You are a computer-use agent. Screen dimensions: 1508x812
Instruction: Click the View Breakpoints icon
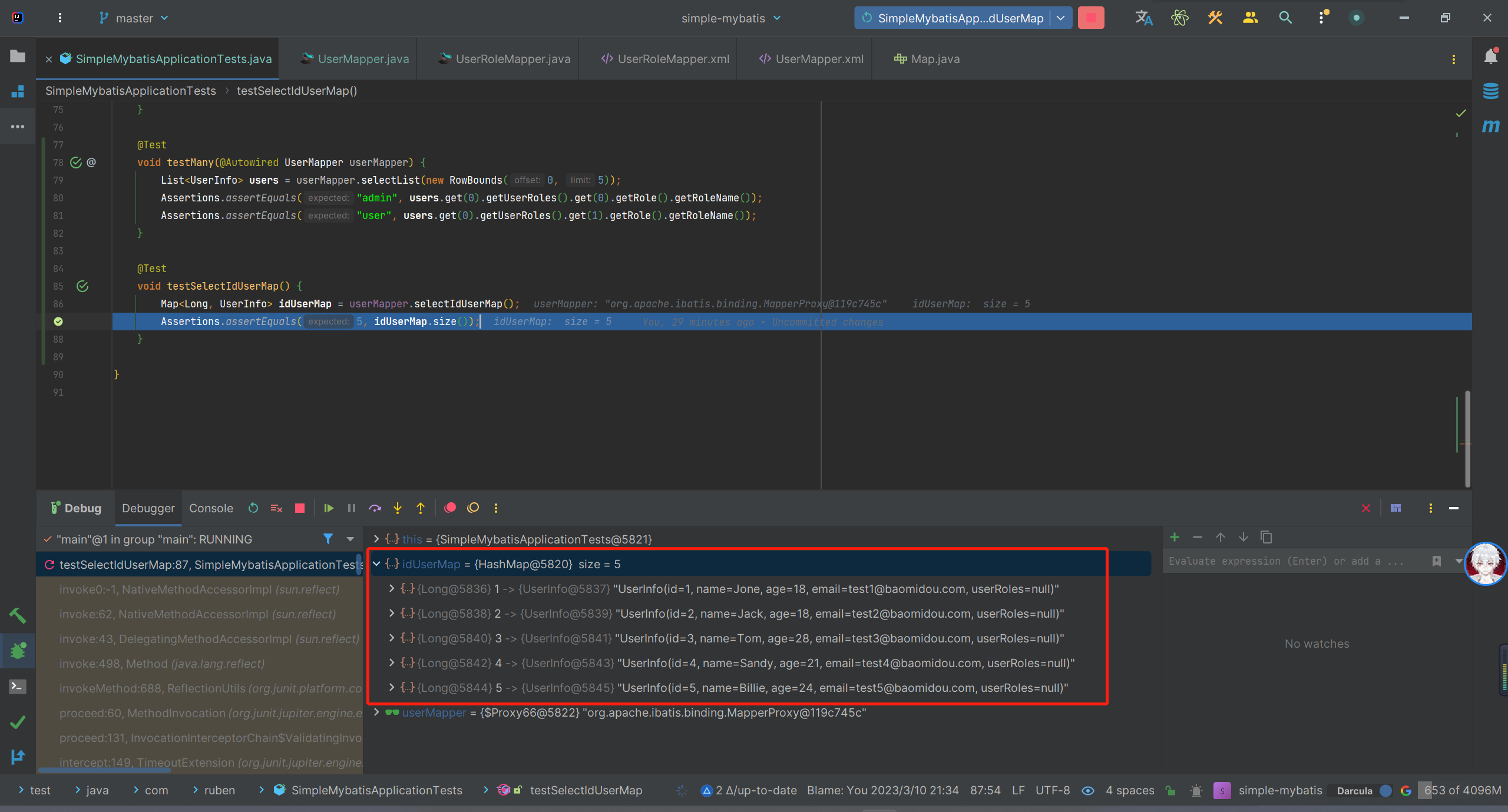[x=450, y=508]
